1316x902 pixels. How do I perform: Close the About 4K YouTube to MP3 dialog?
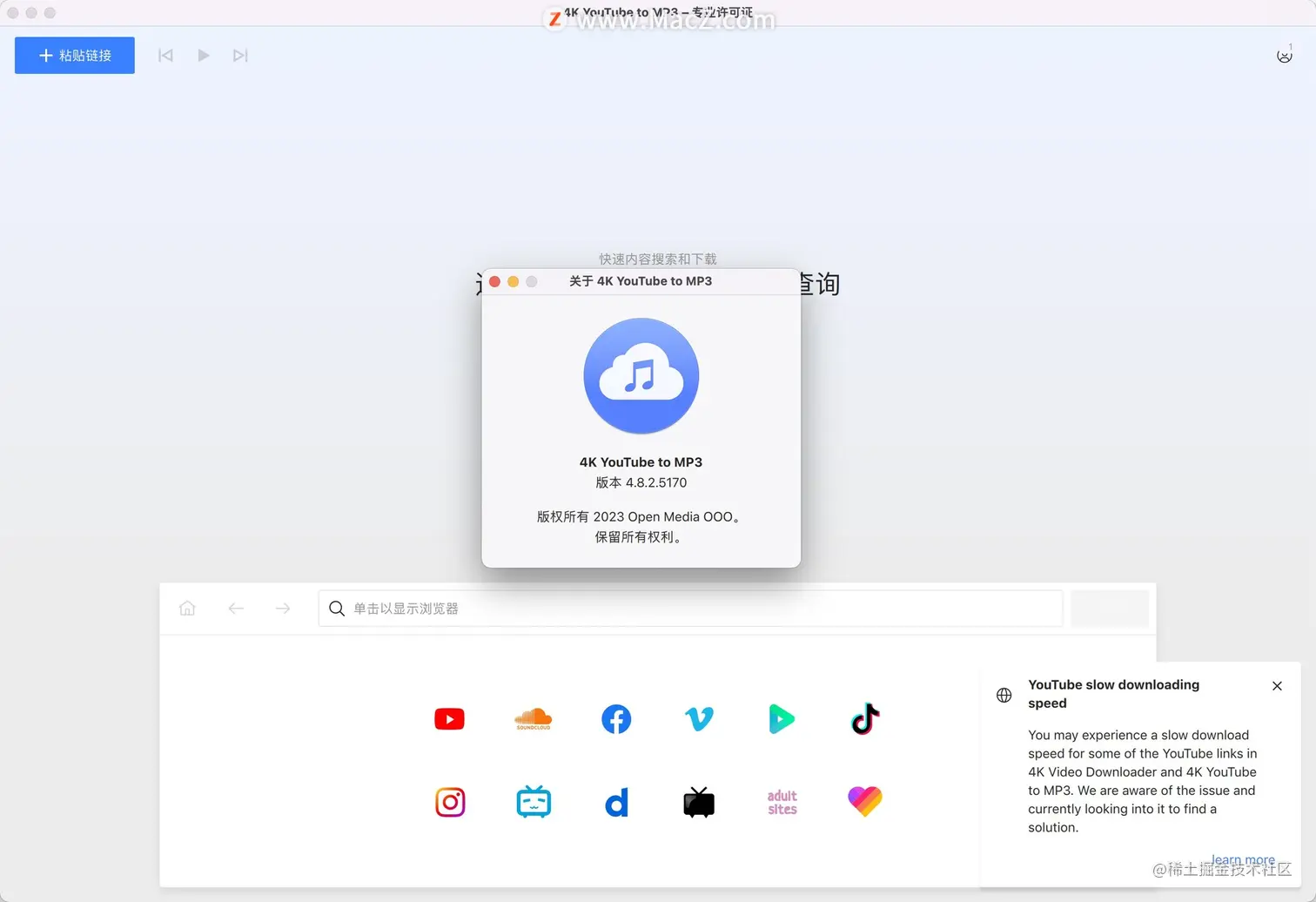click(x=494, y=281)
